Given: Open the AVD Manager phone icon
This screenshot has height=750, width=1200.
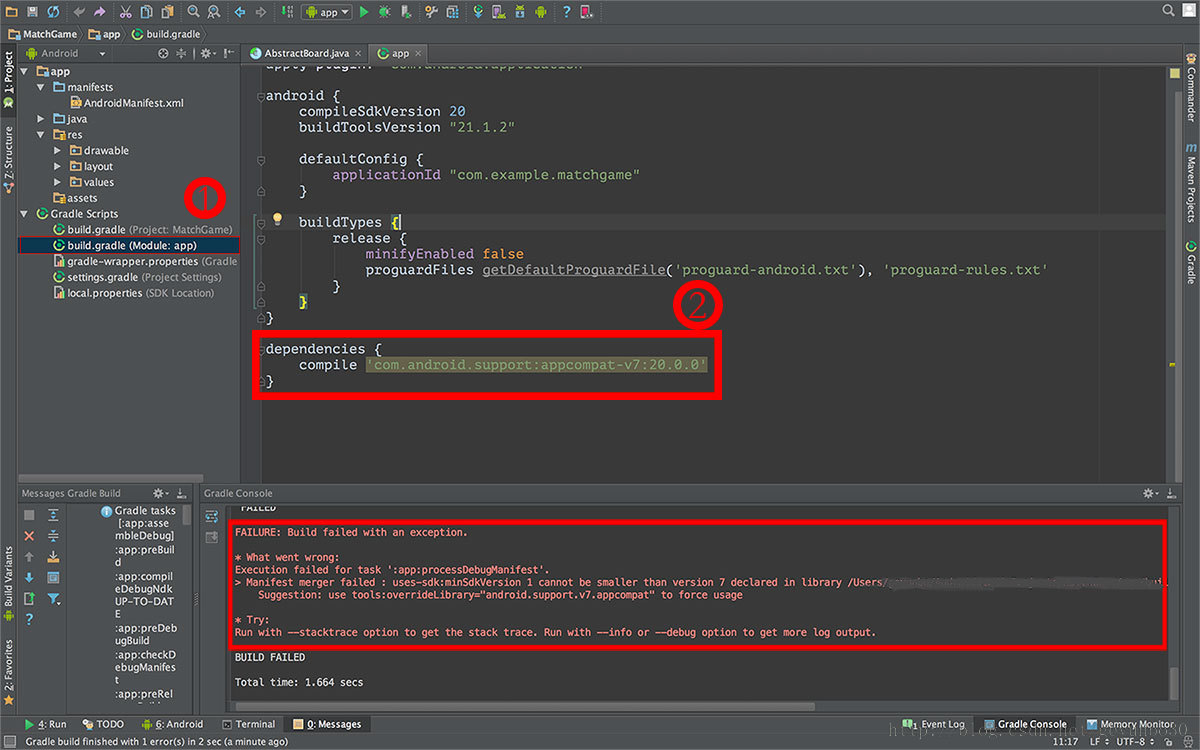Looking at the screenshot, I should click(499, 12).
